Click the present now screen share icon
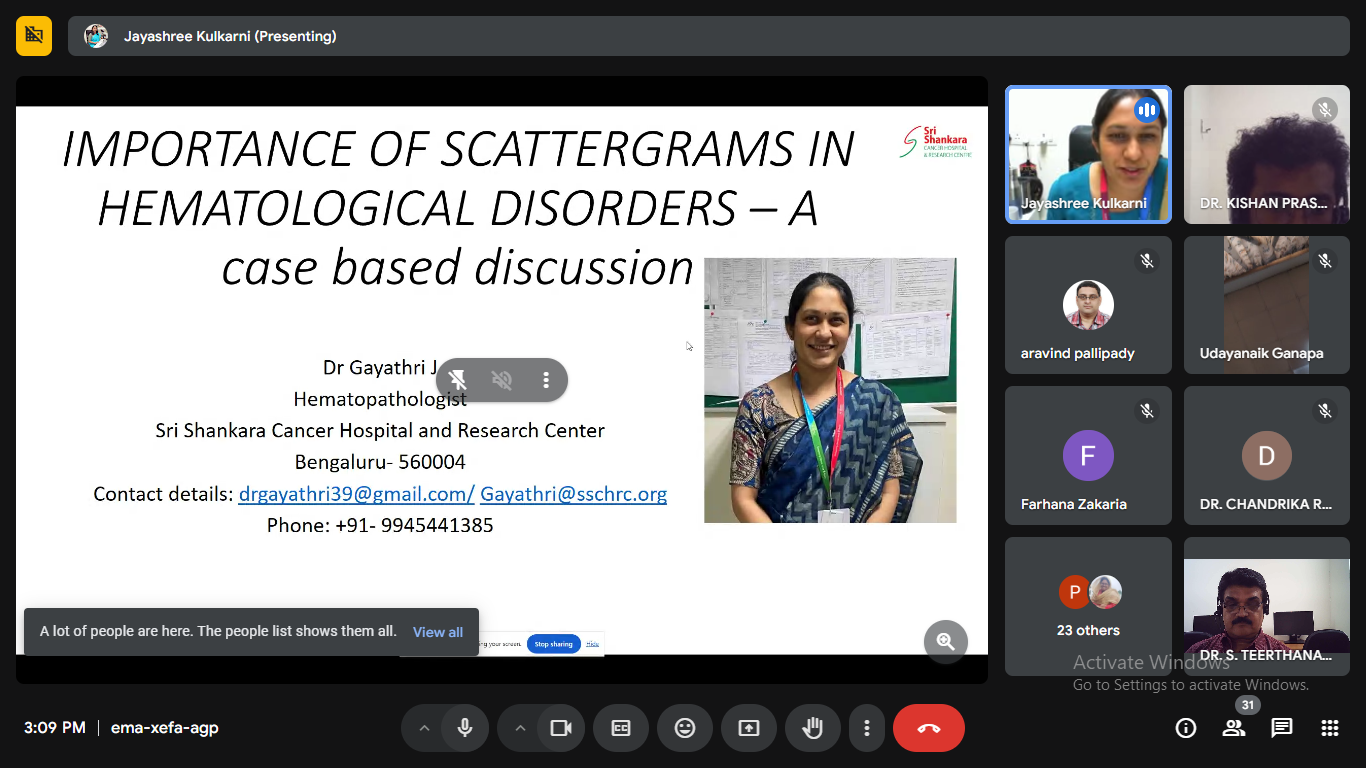The width and height of the screenshot is (1366, 768). pyautogui.click(x=749, y=728)
